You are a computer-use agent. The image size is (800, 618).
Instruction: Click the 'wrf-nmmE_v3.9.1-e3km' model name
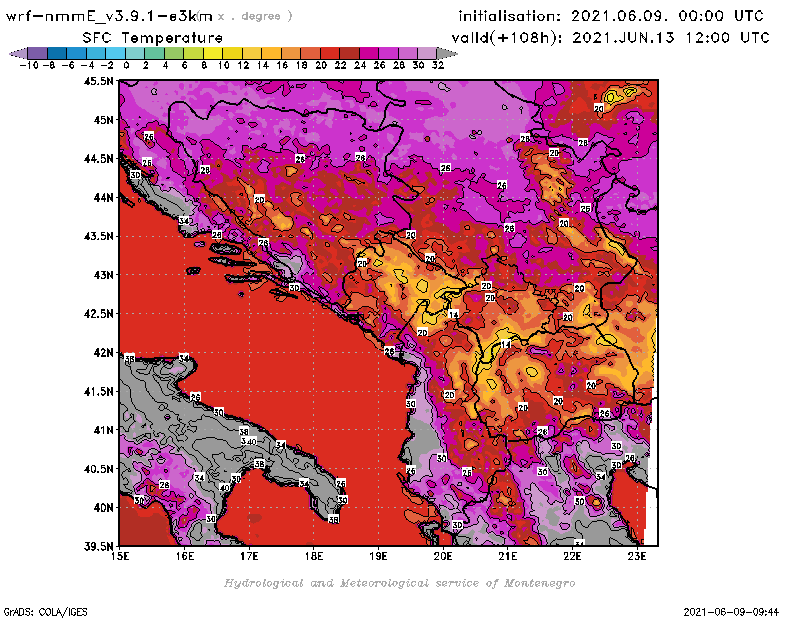coord(109,16)
